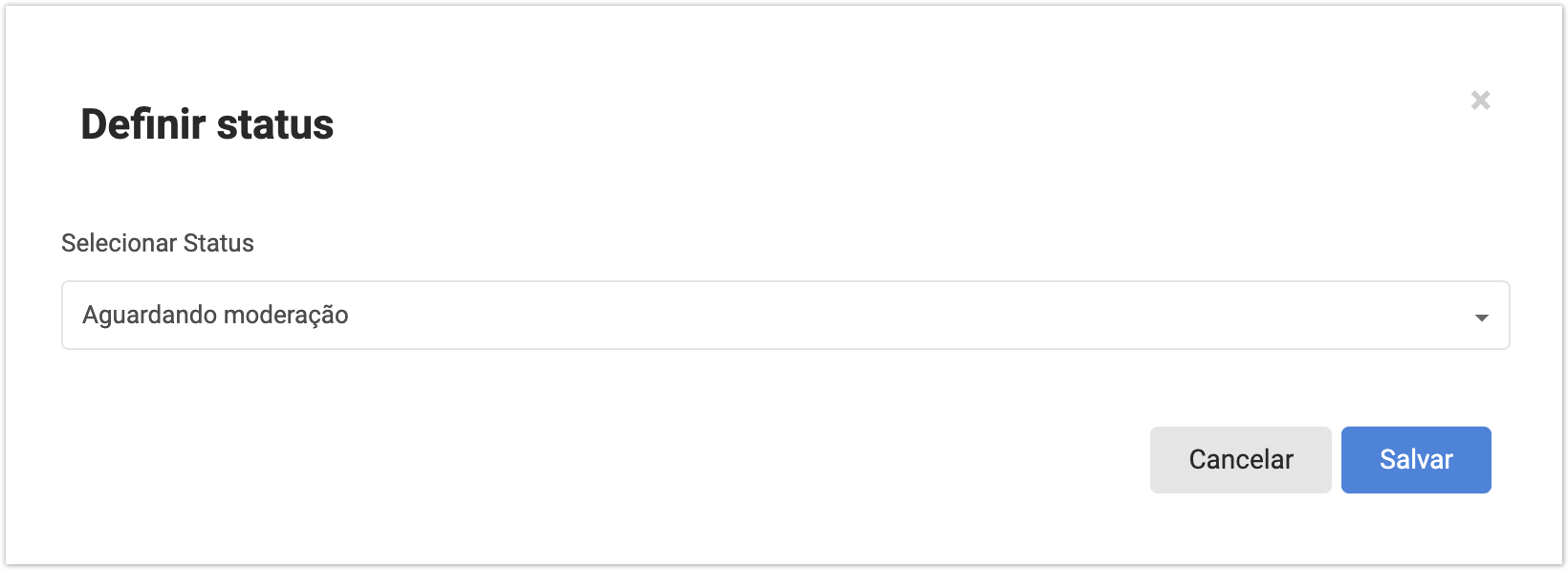This screenshot has width=1568, height=570.
Task: Expand the status combo box
Action: (x=784, y=316)
